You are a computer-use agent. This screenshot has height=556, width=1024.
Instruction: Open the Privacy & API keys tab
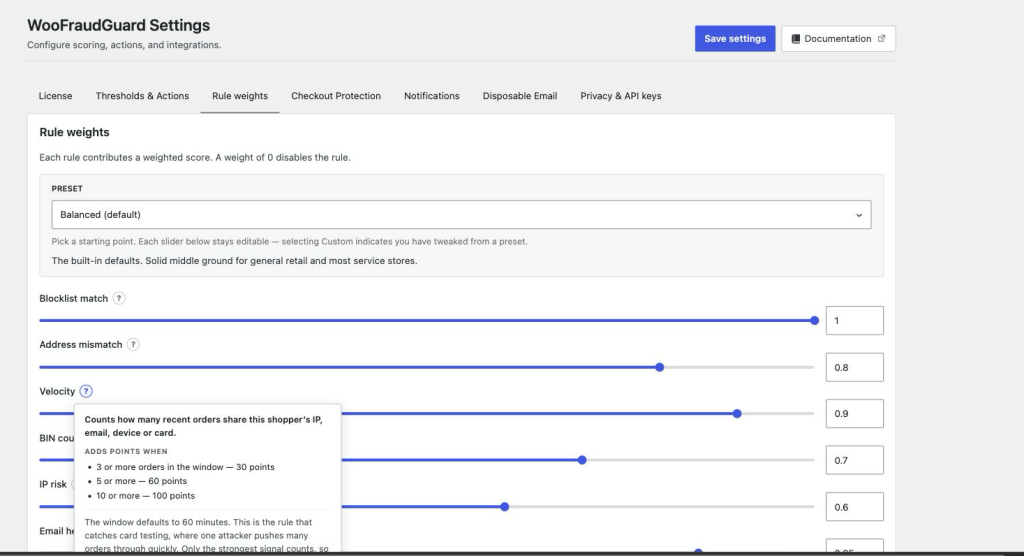click(620, 95)
